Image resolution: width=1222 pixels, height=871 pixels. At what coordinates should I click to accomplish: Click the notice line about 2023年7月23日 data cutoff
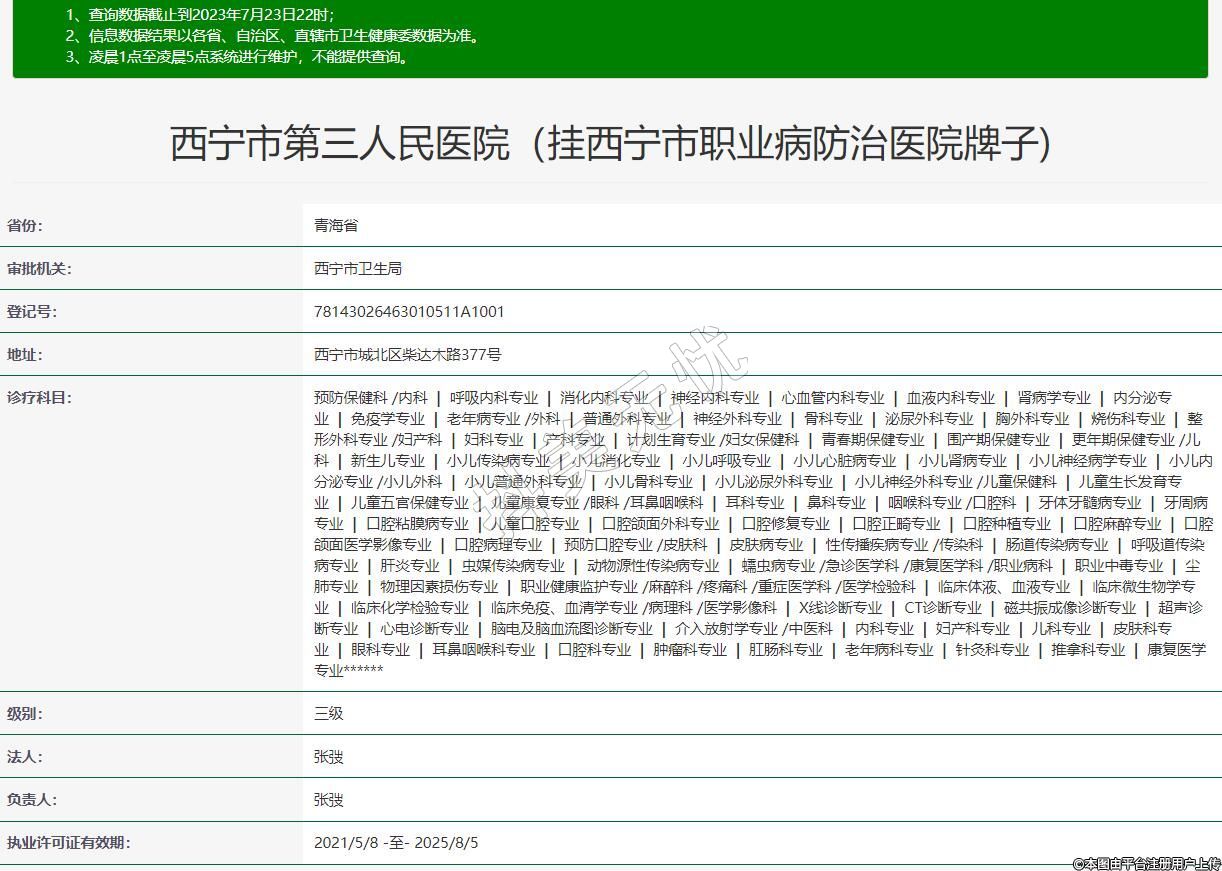click(199, 15)
